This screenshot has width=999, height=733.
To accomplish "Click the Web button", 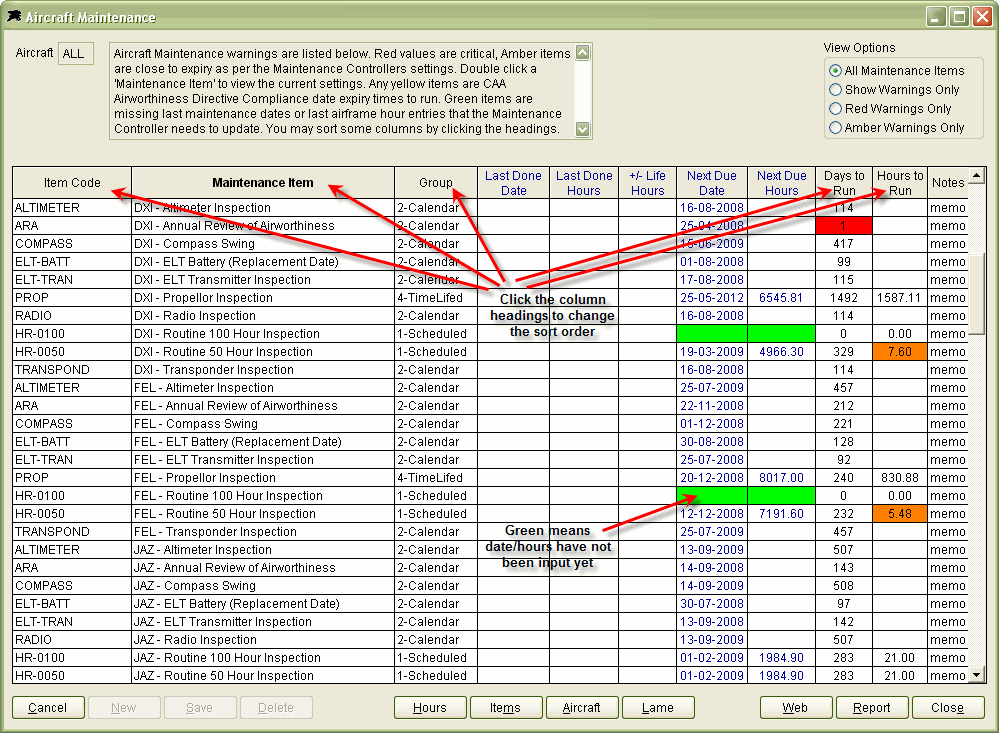I will coord(796,708).
